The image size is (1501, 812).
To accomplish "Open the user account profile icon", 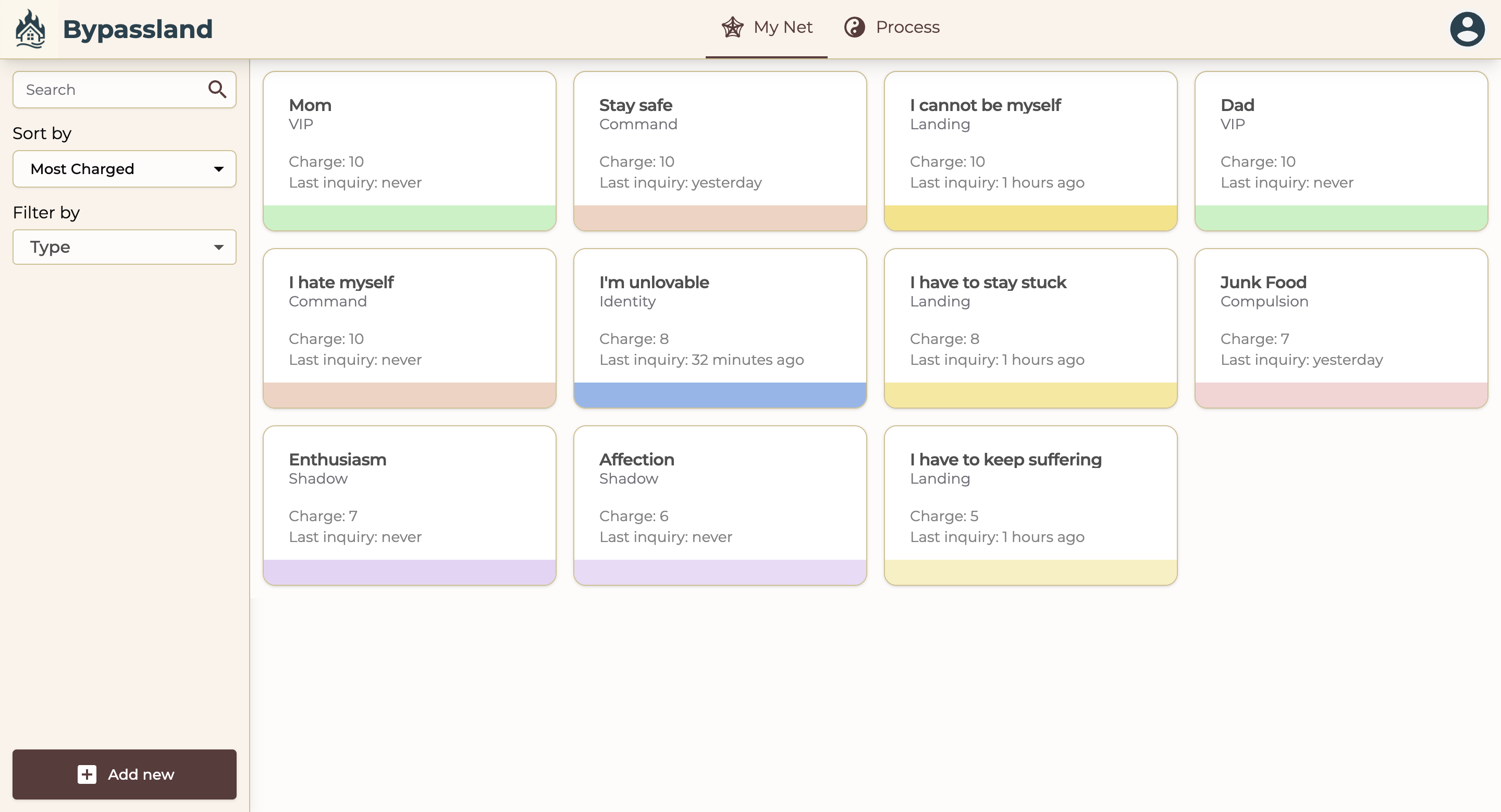I will pyautogui.click(x=1467, y=29).
